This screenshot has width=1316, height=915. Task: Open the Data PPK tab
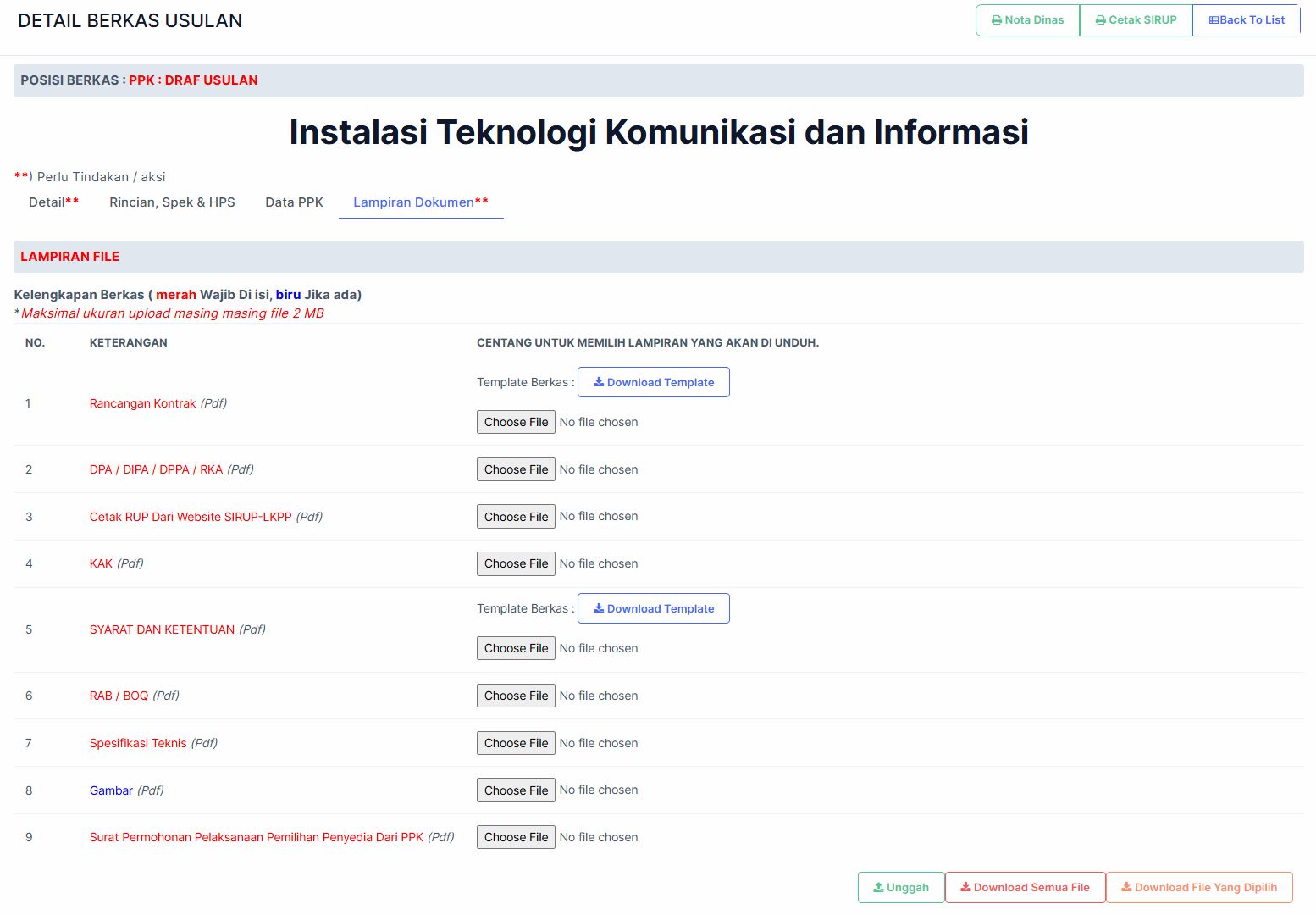(294, 202)
